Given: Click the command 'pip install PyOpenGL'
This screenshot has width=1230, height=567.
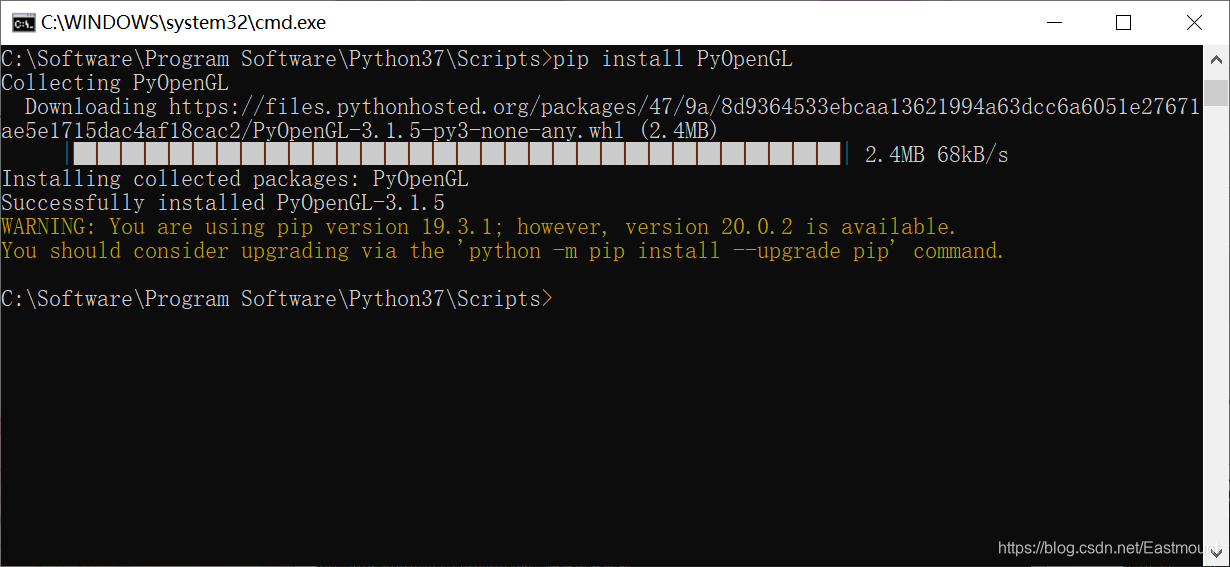Looking at the screenshot, I should (x=672, y=59).
